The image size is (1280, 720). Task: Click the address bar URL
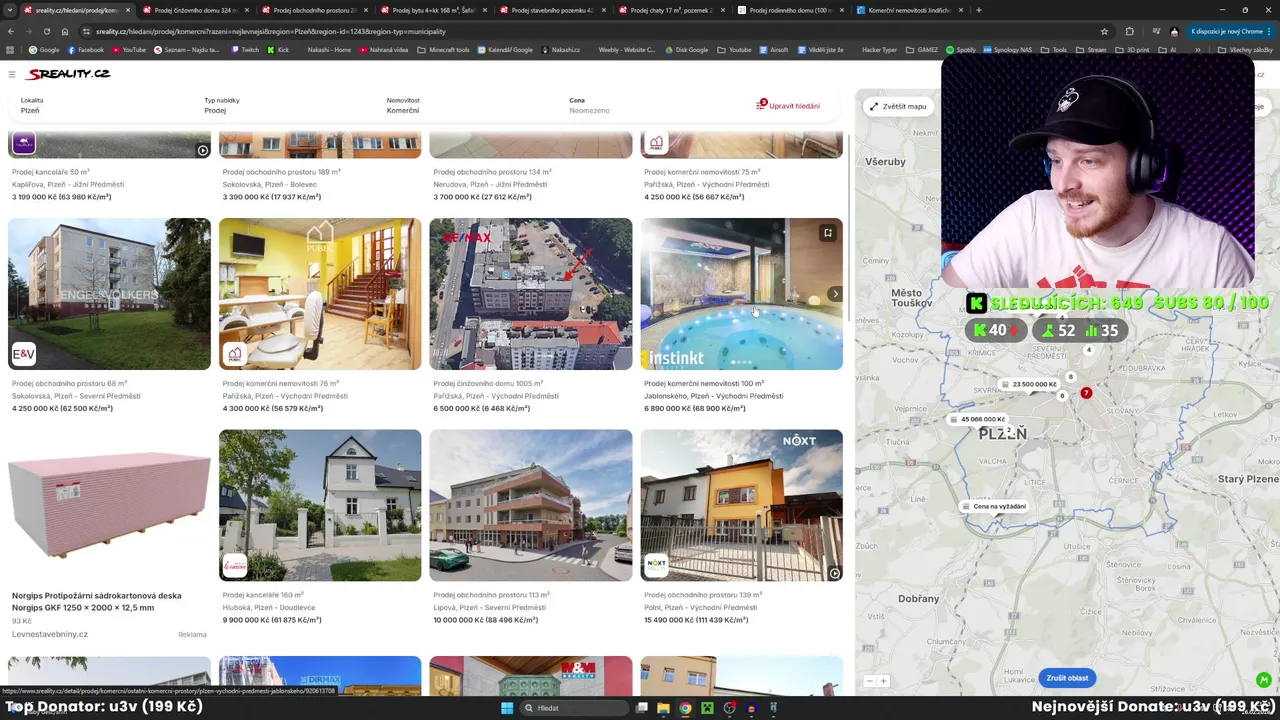click(270, 31)
